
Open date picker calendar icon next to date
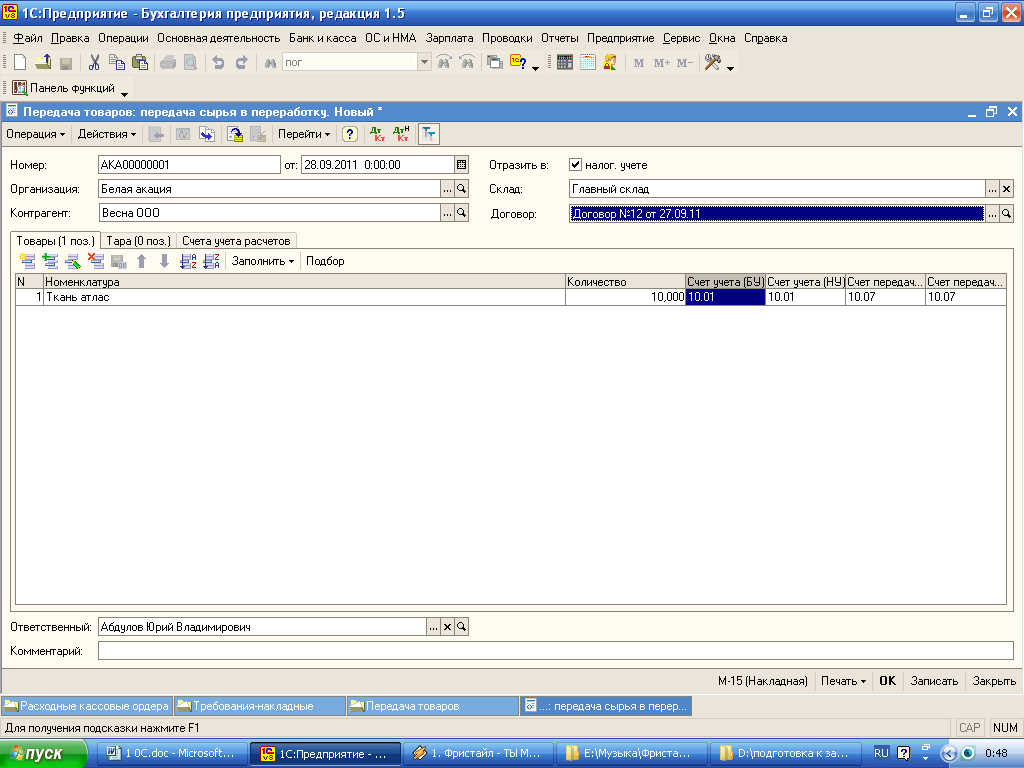pyautogui.click(x=462, y=165)
